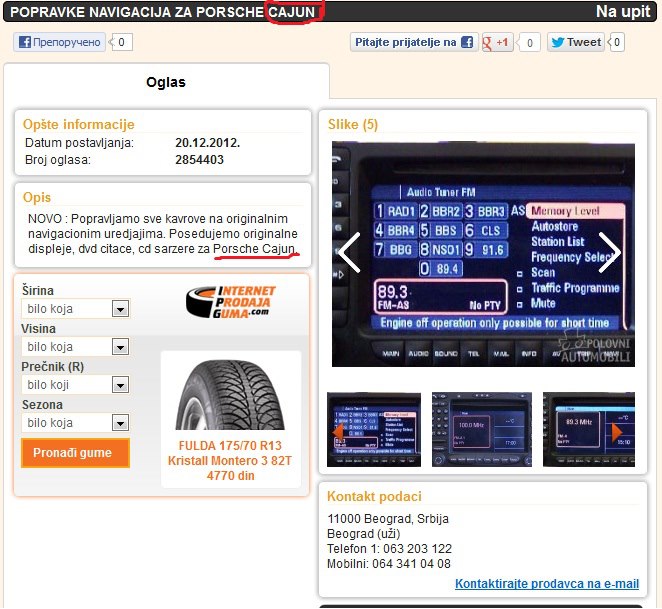Select first thumbnail with tuner preset list
Screen dimensions: 662x609
click(x=374, y=430)
